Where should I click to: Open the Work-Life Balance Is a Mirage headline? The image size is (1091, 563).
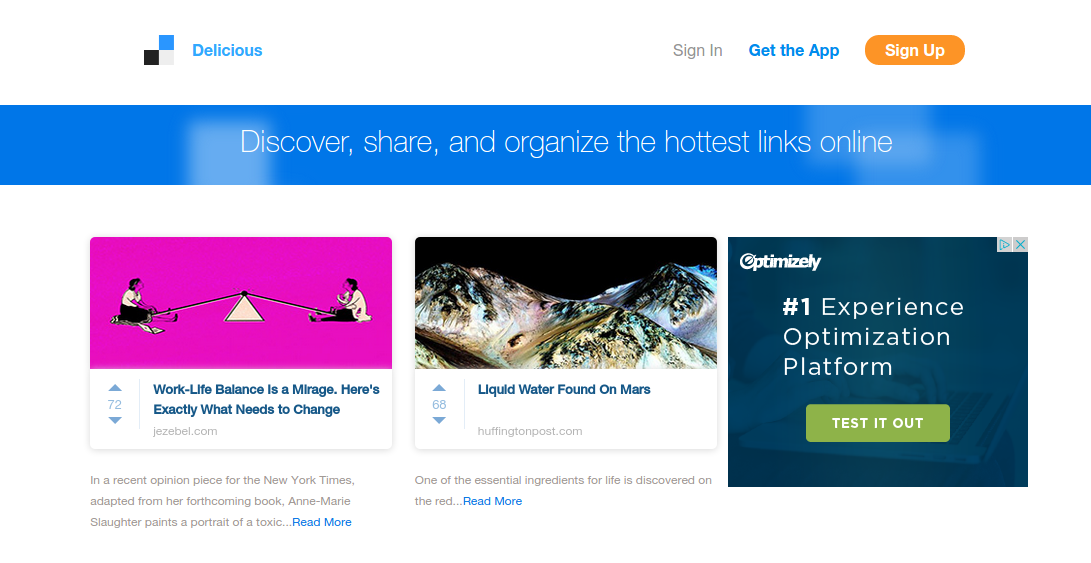point(266,399)
